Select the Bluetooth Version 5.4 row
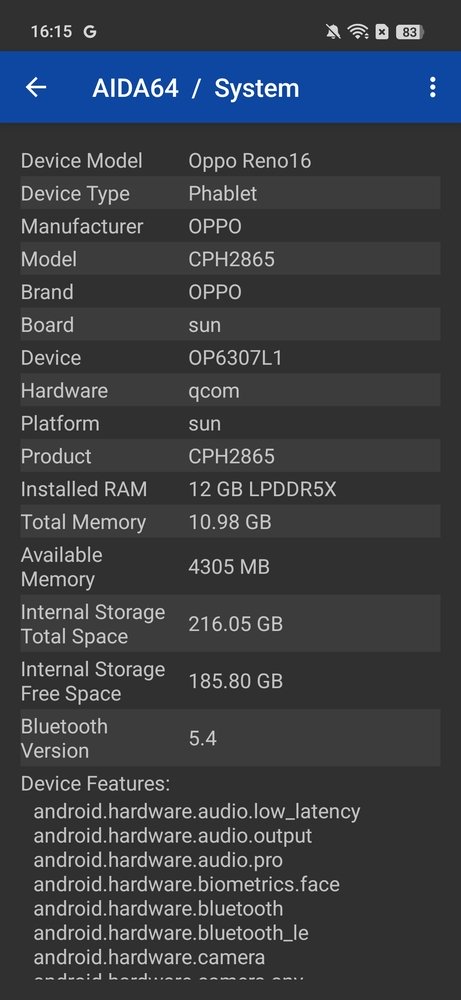This screenshot has height=1000, width=461. [x=230, y=738]
